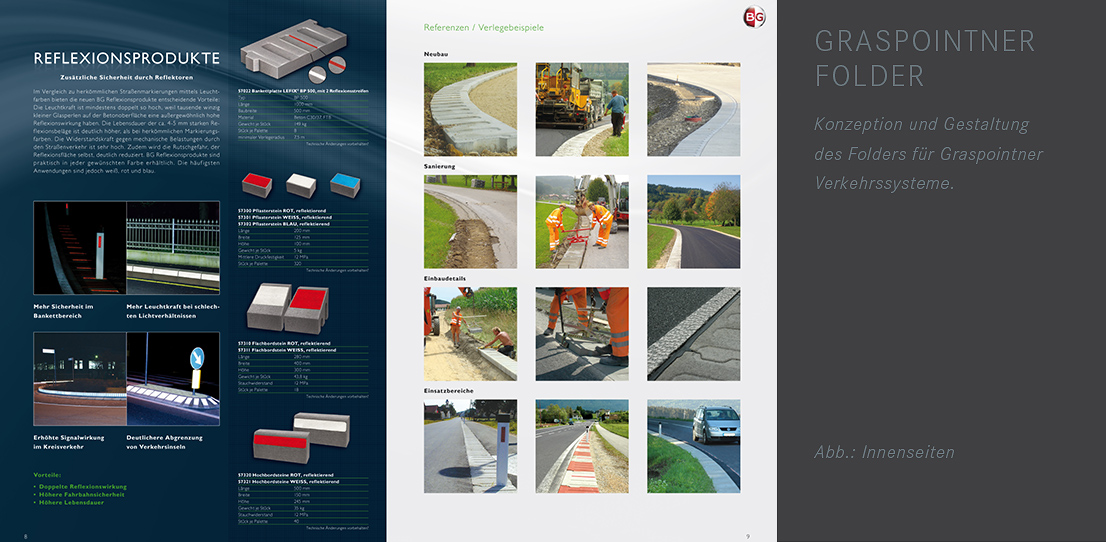Click caption 'Mehr Leuchtkraft bei schlechten Lichtverhältnissen'
The height and width of the screenshot is (542, 1106).
click(x=173, y=311)
